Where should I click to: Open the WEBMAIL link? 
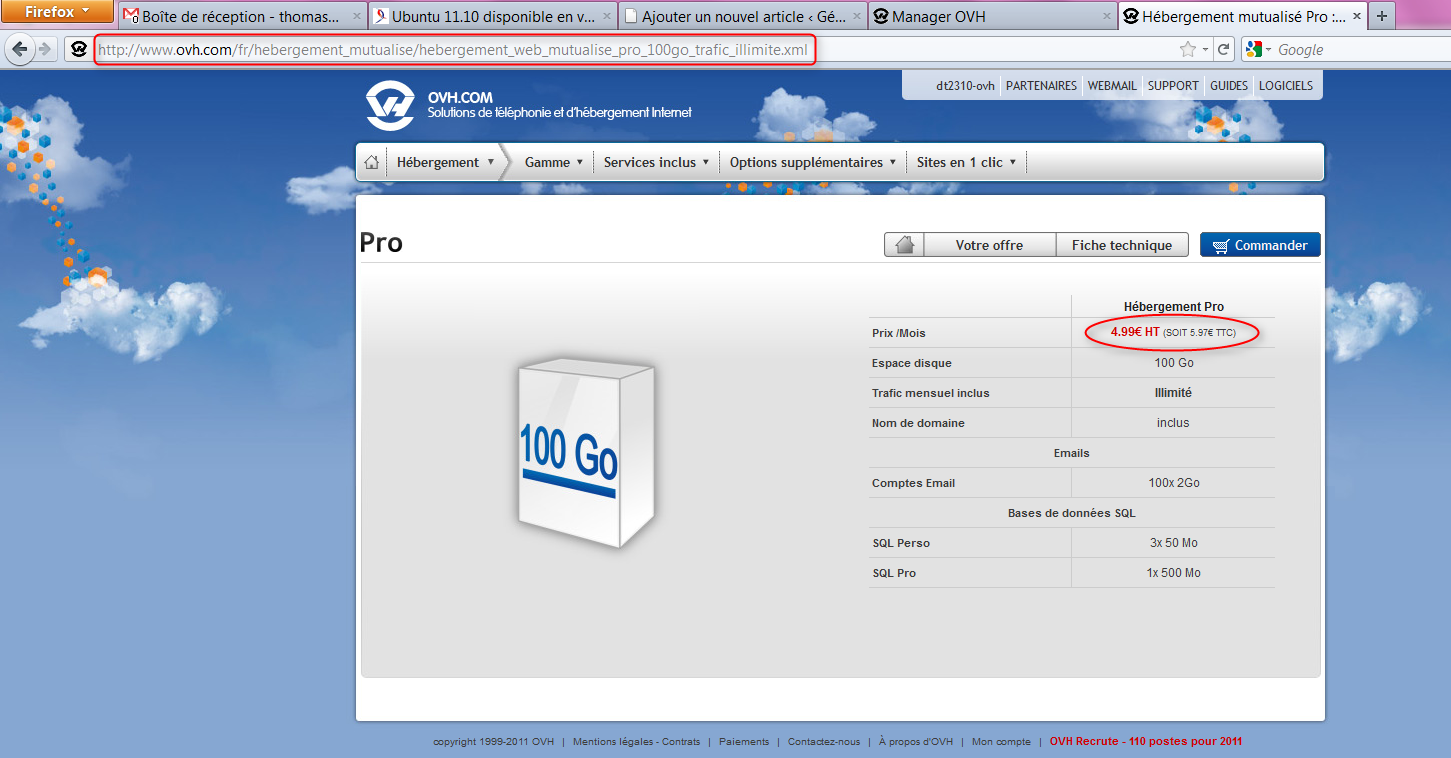(1112, 86)
